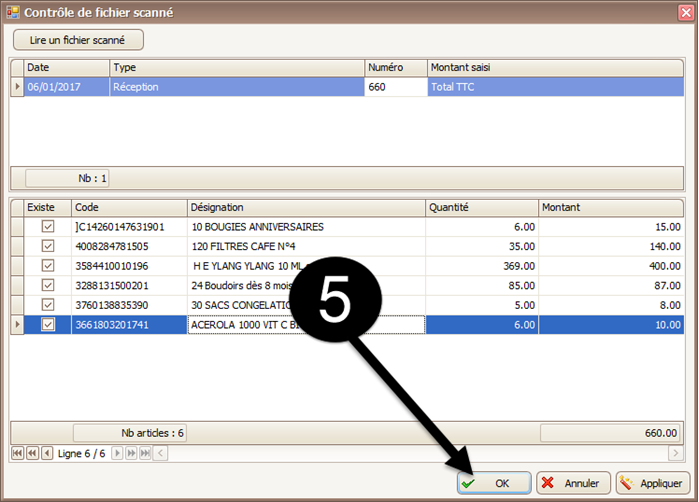Image resolution: width=699 pixels, height=502 pixels.
Task: Click the row indicator arrow of Réception row
Action: pyautogui.click(x=17, y=87)
